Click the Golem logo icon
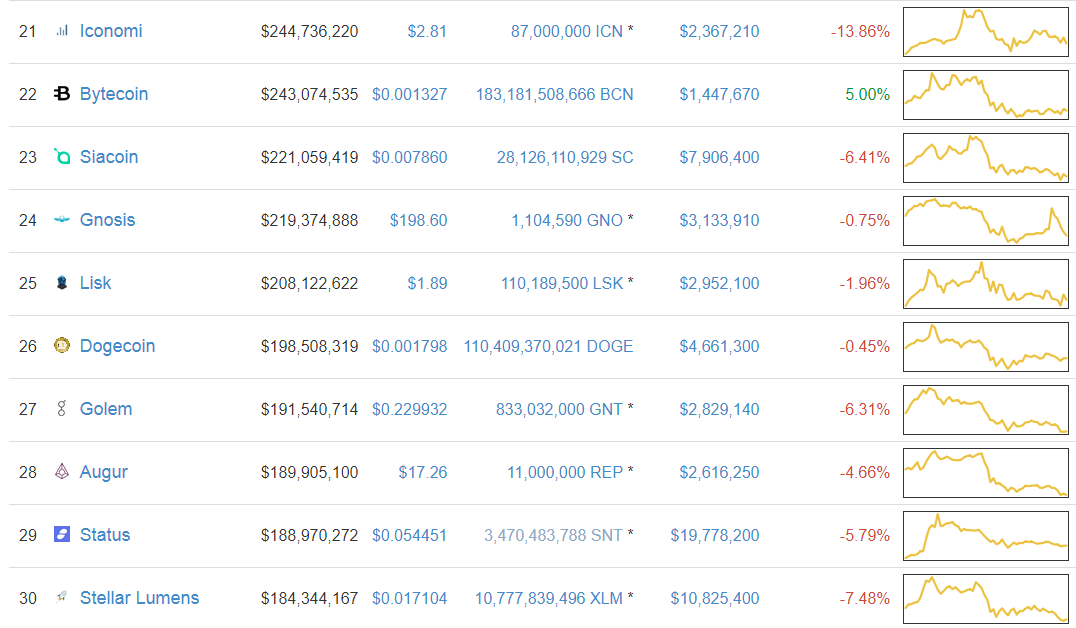Screen dimensions: 1076x628 click(x=62, y=409)
